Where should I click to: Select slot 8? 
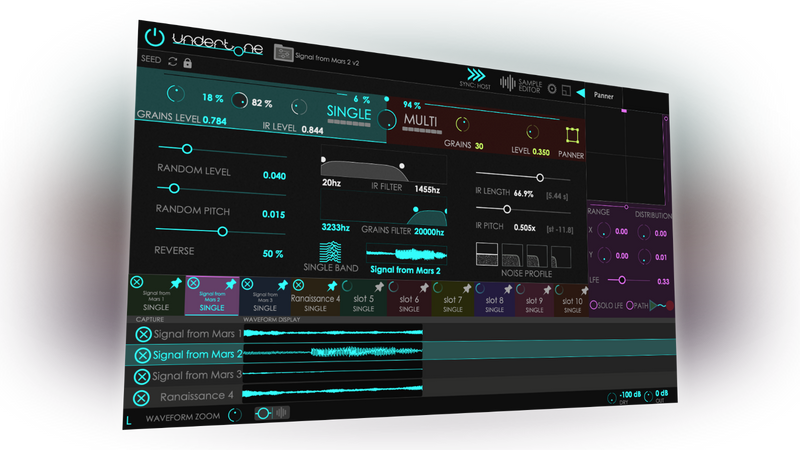tap(494, 299)
